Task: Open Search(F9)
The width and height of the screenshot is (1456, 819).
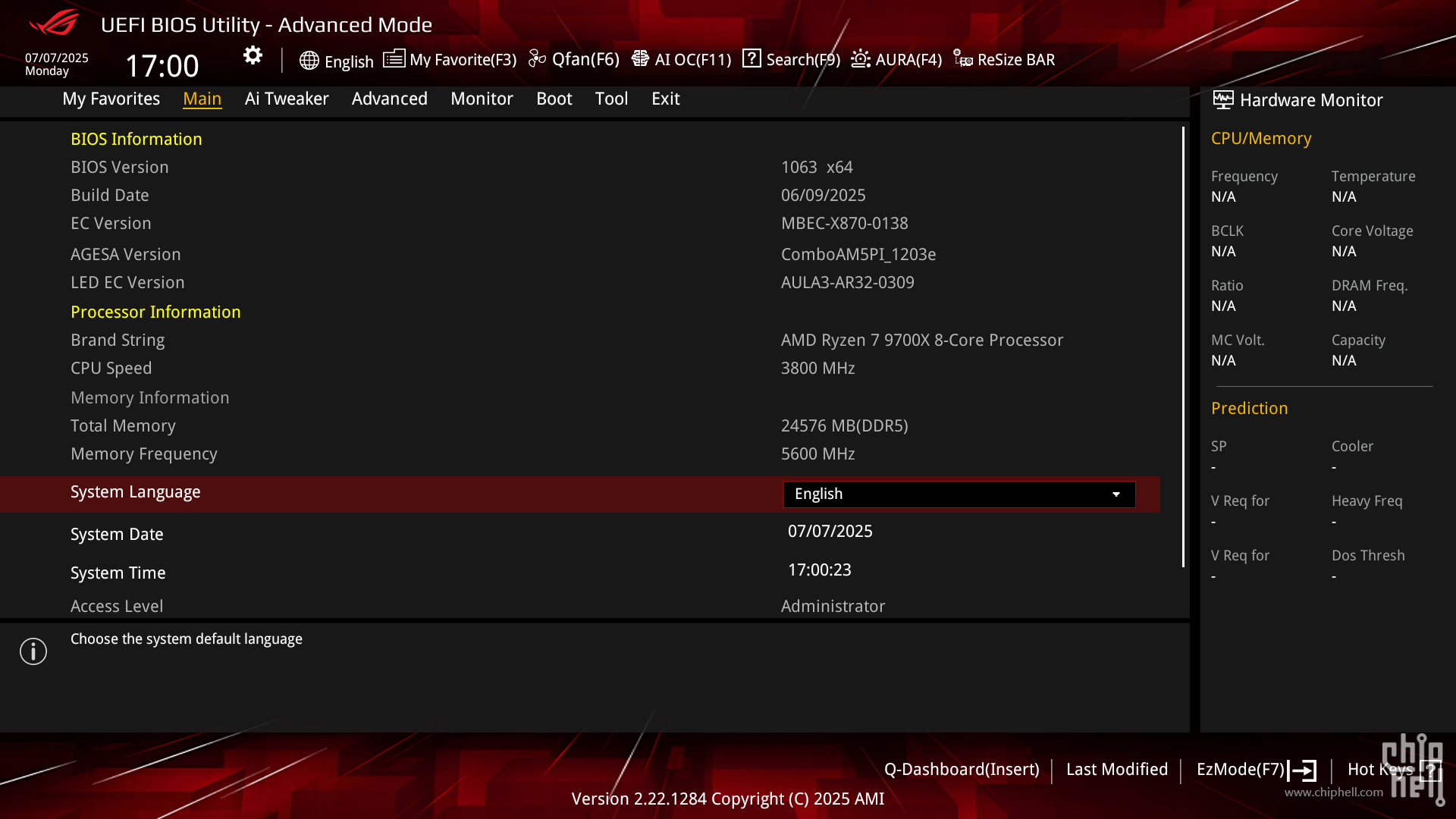Action: [791, 59]
